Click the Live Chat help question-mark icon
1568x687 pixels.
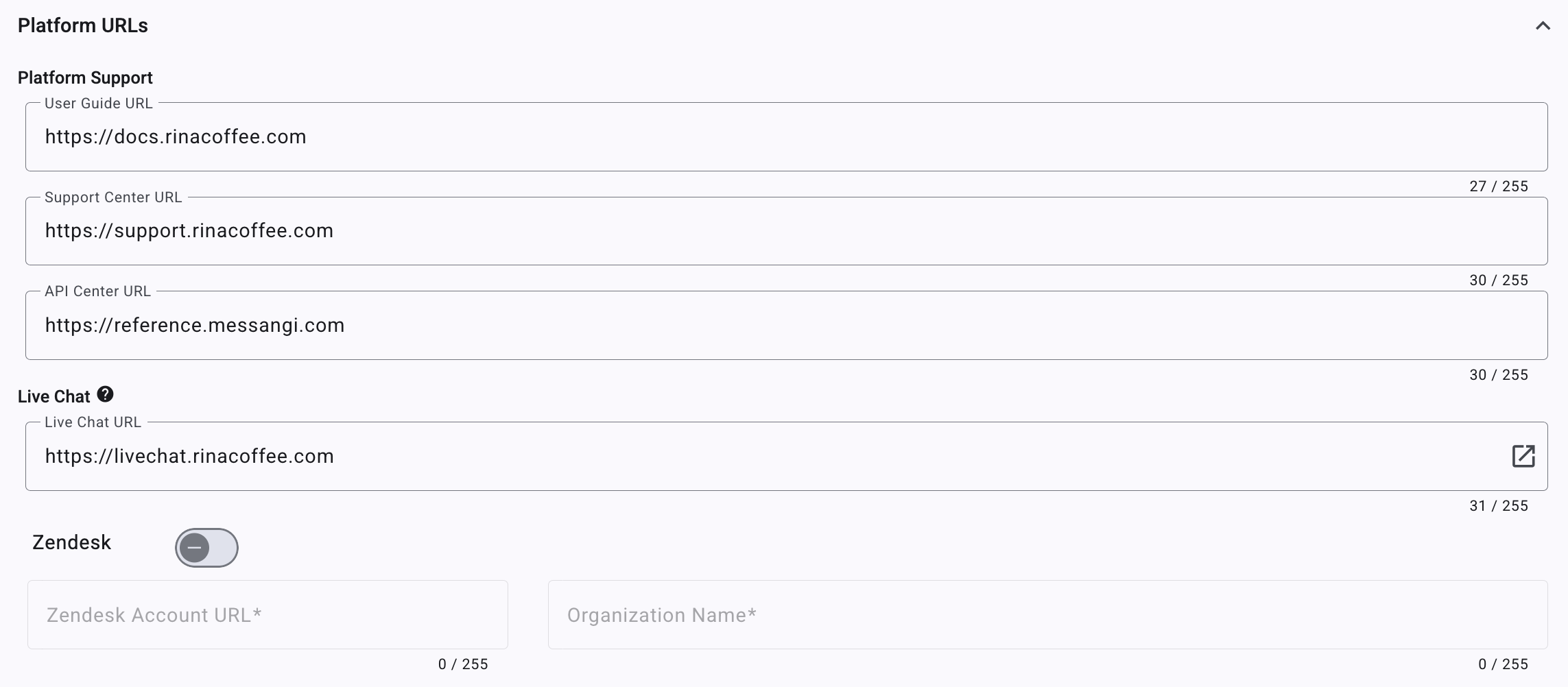105,394
